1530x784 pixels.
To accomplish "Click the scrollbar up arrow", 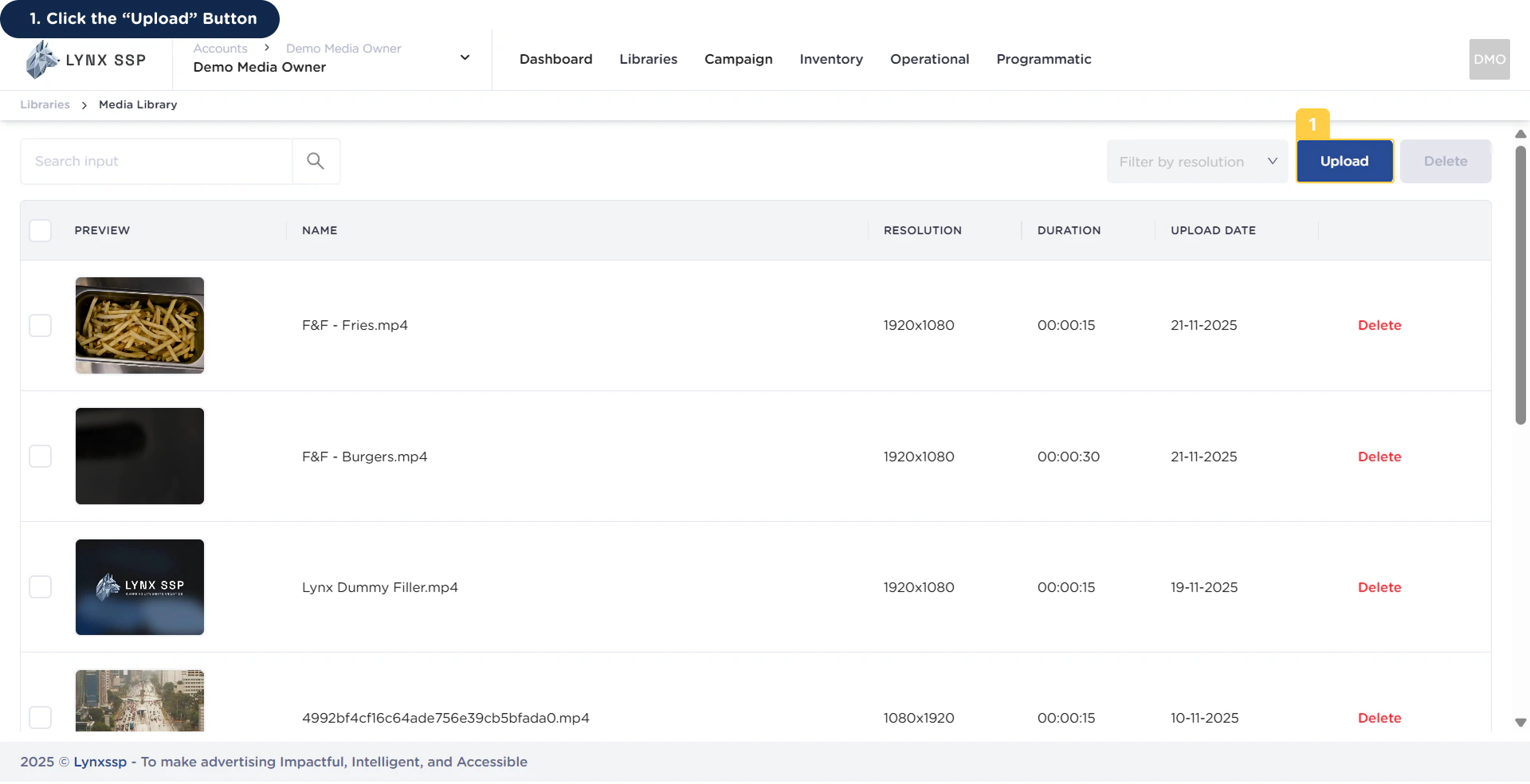I will [x=1520, y=134].
